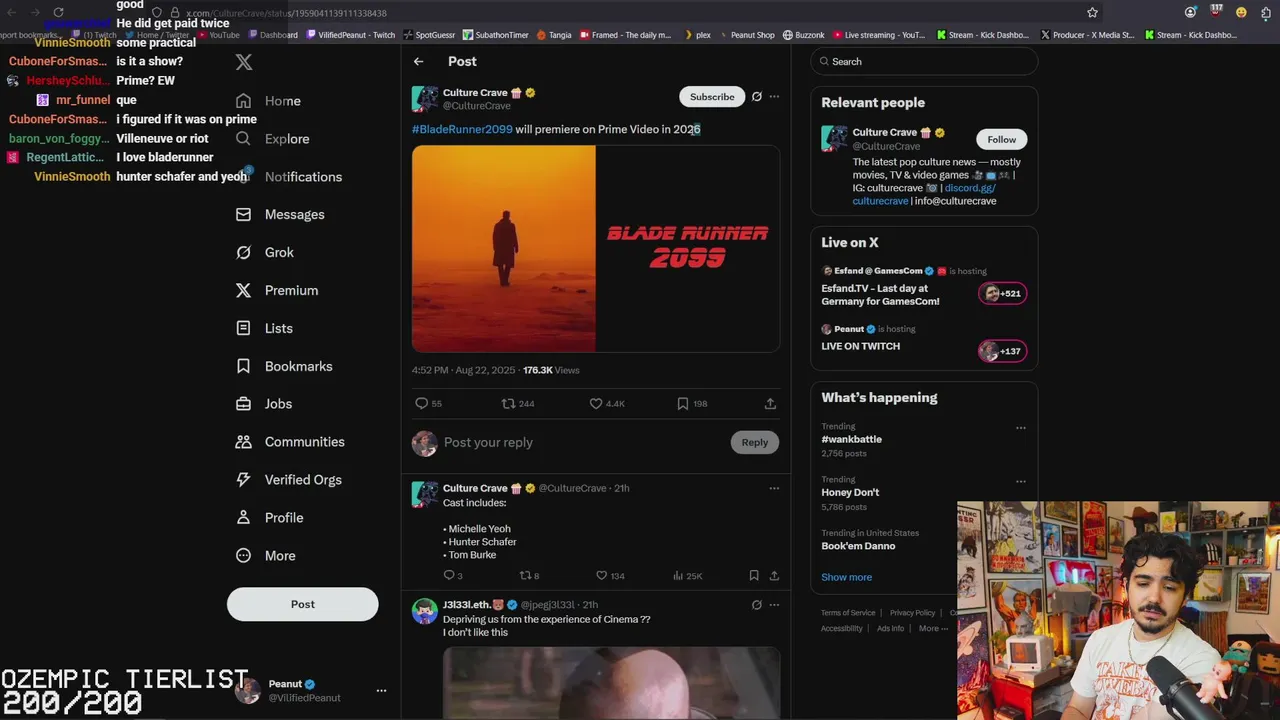Open Privacy Policy footer link

point(913,613)
